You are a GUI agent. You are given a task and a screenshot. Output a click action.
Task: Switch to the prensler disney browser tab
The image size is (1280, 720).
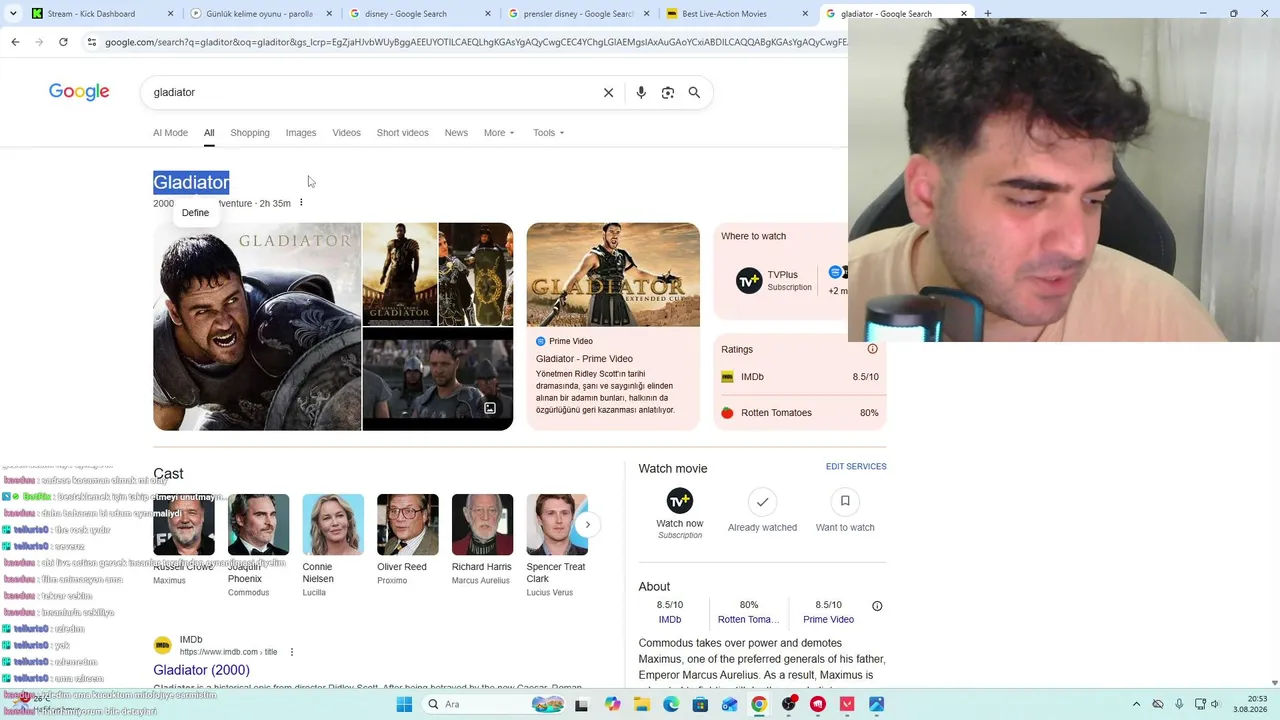[x=579, y=14]
